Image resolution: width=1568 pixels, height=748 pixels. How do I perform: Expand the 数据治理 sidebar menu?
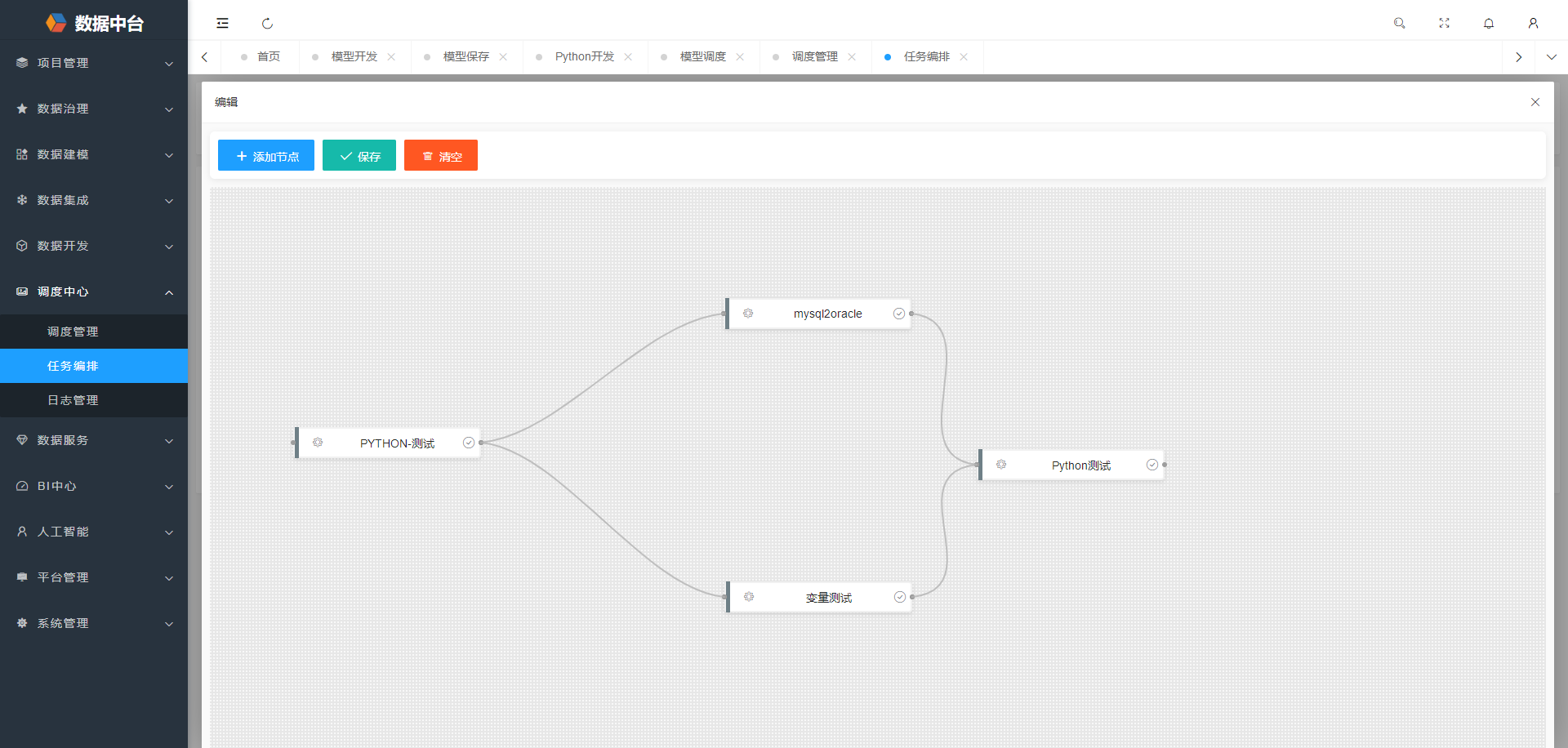pyautogui.click(x=94, y=109)
